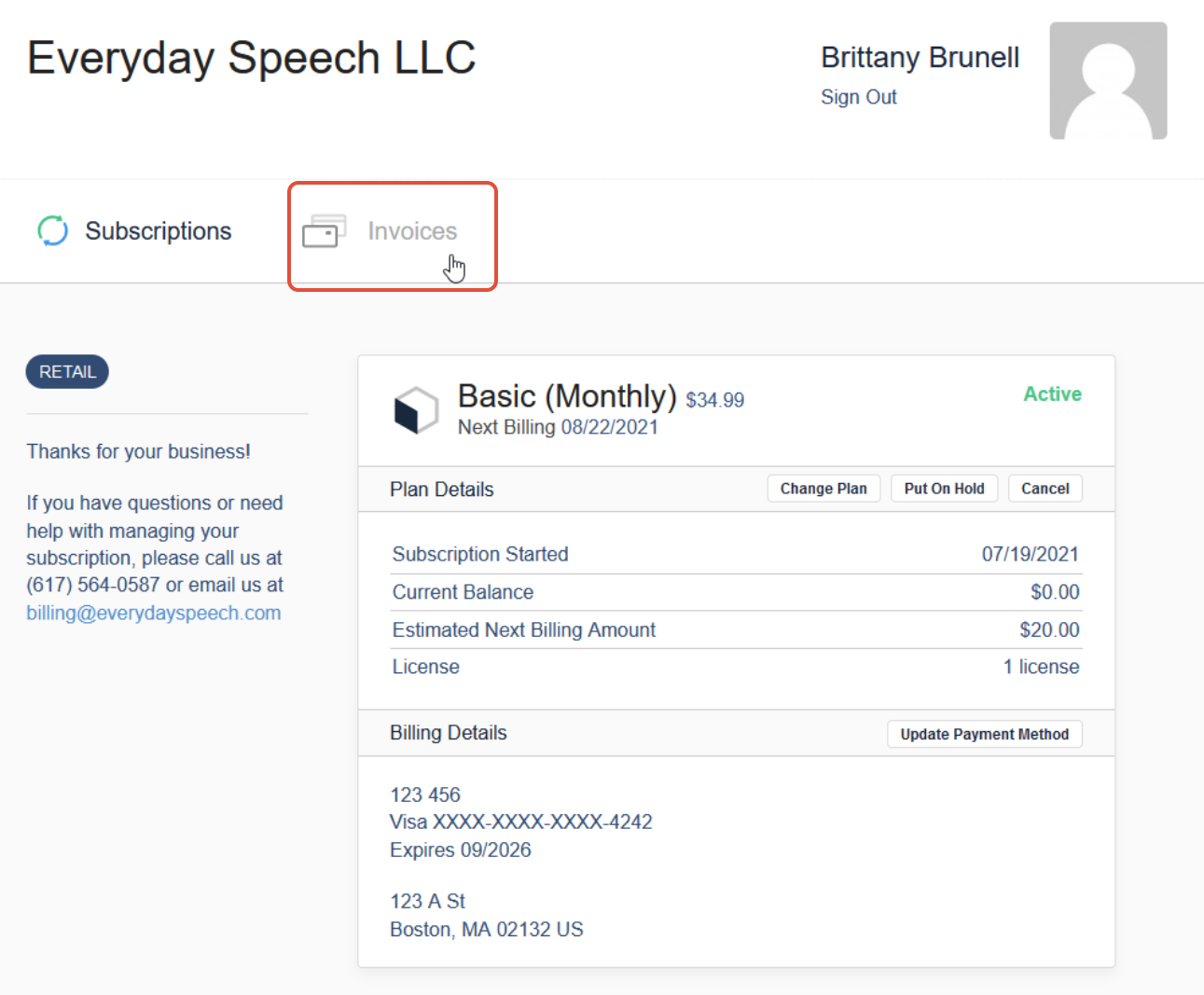This screenshot has width=1204, height=995.
Task: Click Brittany Brunell's avatar image
Action: pos(1108,81)
